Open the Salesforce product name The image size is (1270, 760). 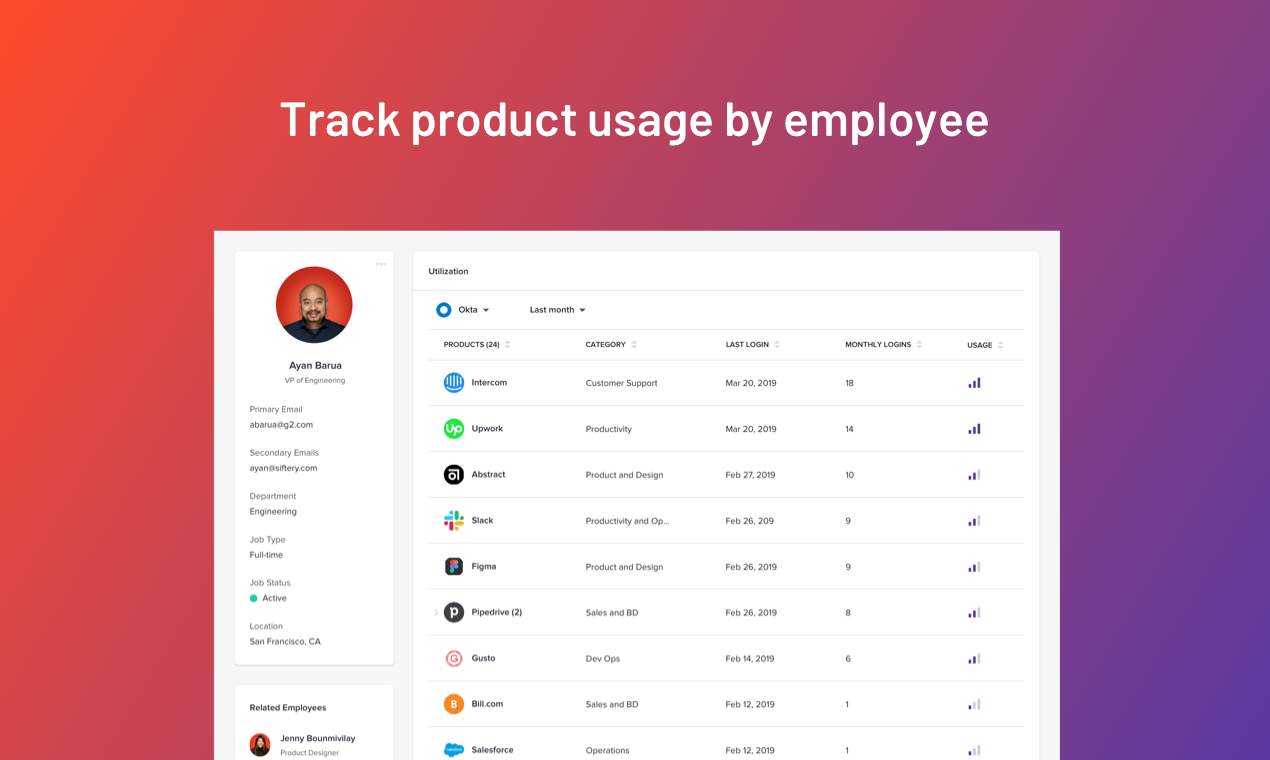point(493,750)
